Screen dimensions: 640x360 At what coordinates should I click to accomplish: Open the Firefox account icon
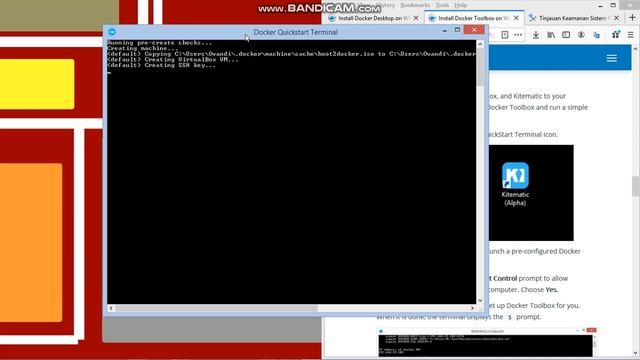(x=581, y=35)
